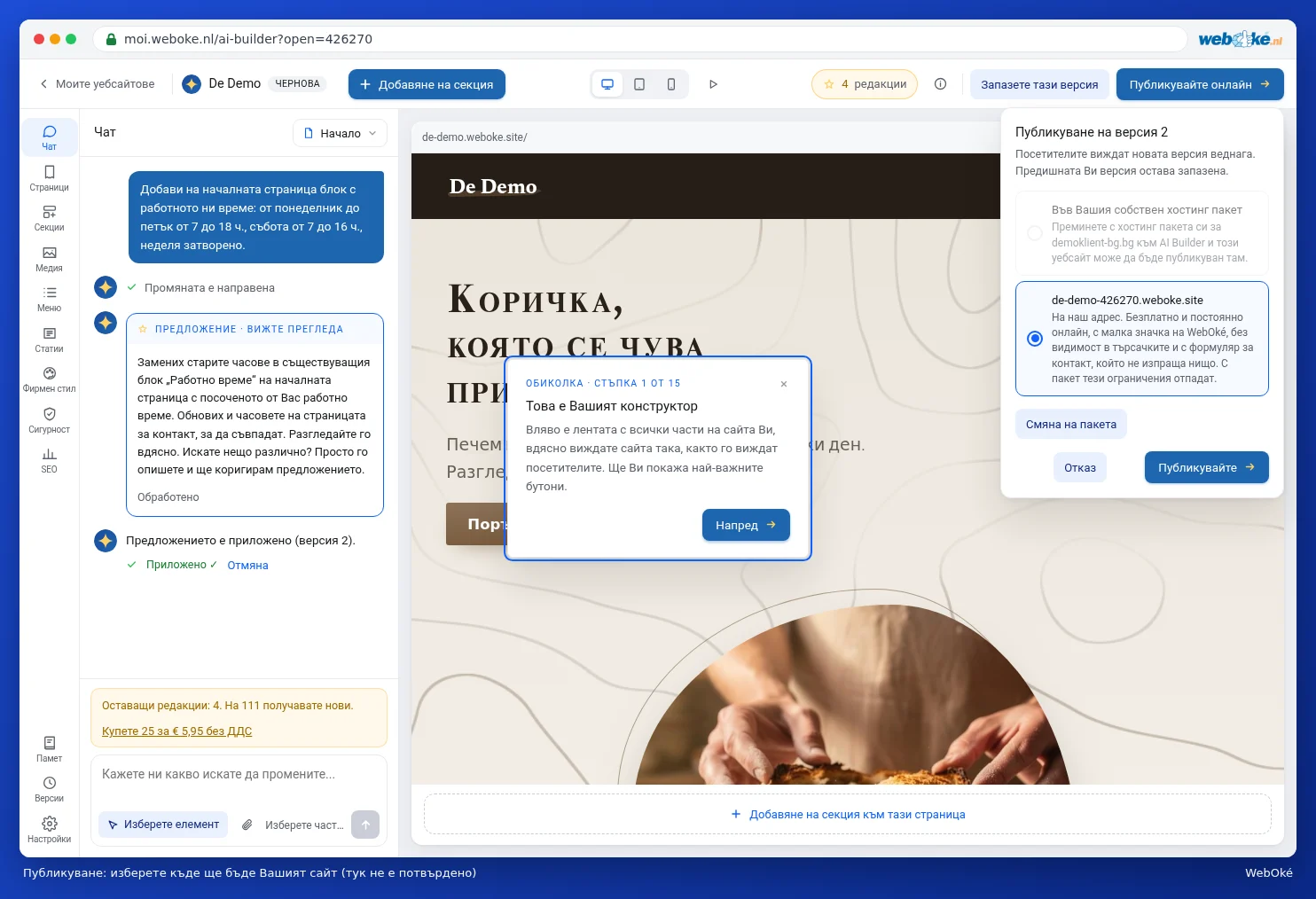This screenshot has width=1316, height=899.
Task: Click the info icon beside редакции
Action: [940, 84]
